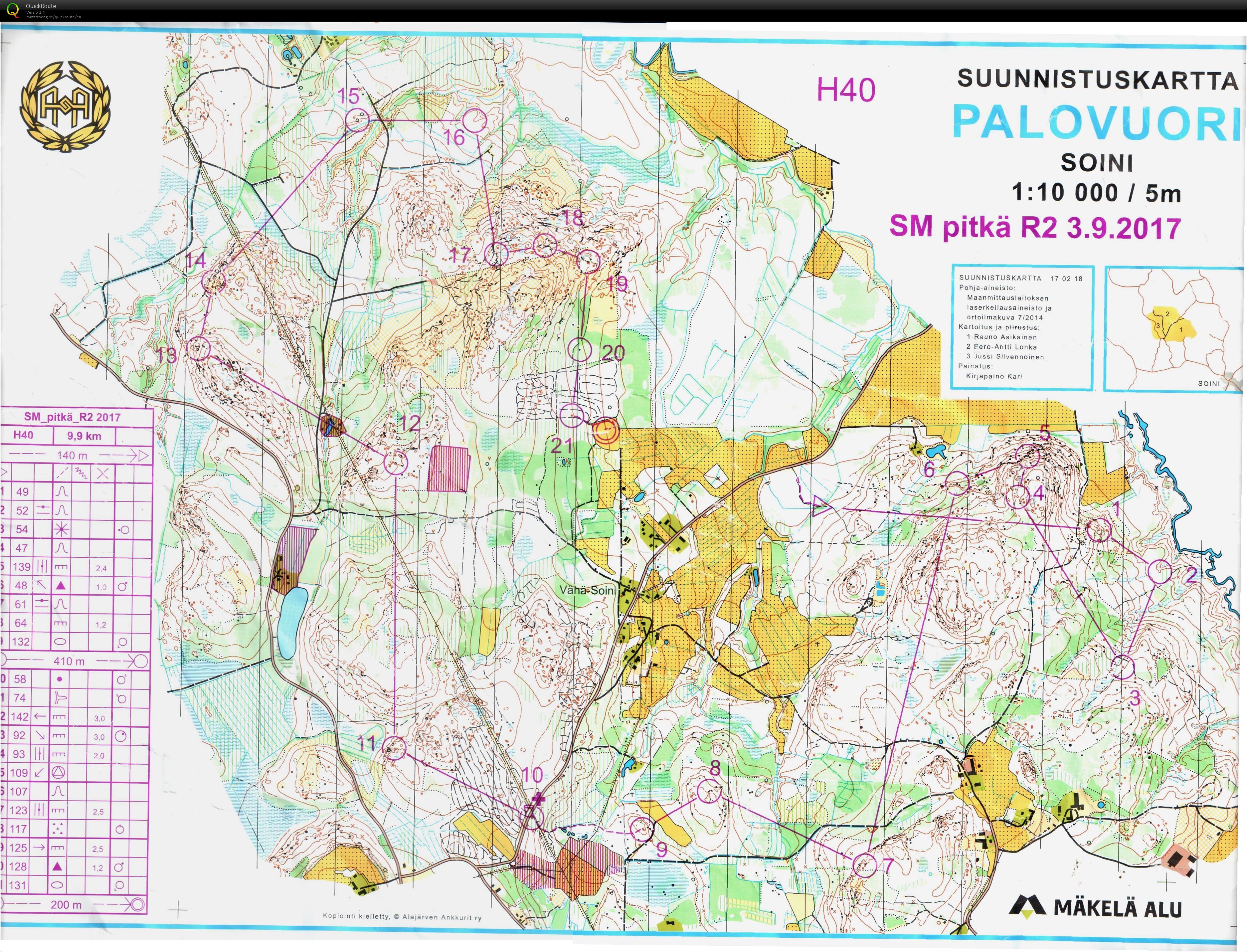Image resolution: width=1247 pixels, height=952 pixels.
Task: Click control circle 12
Action: click(396, 463)
